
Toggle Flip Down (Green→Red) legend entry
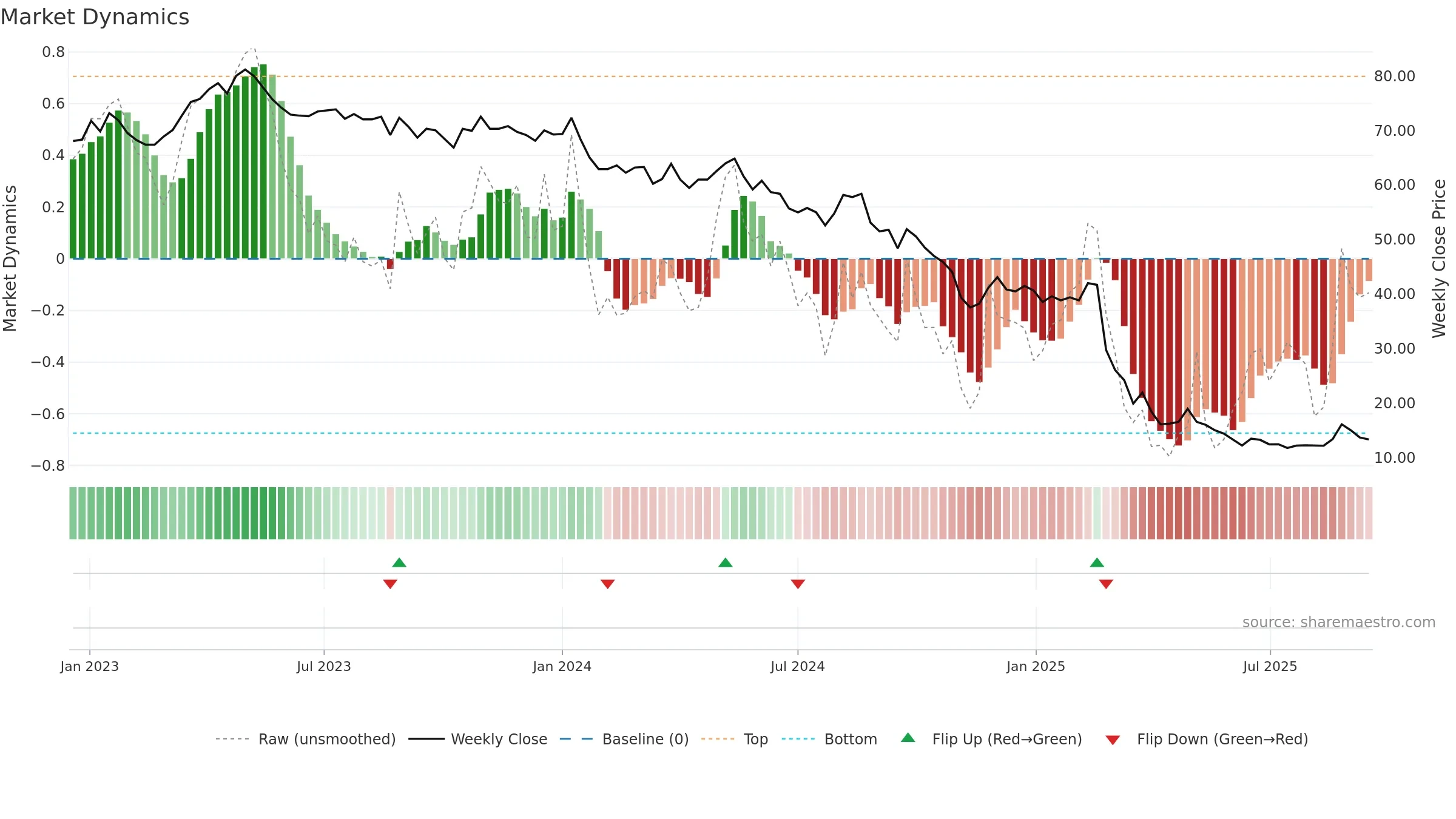click(x=1207, y=739)
